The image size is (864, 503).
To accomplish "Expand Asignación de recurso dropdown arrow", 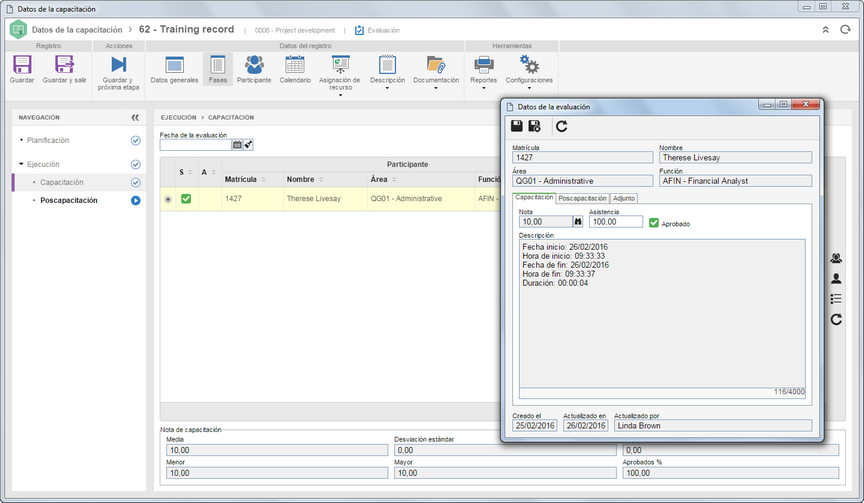I will coord(340,95).
